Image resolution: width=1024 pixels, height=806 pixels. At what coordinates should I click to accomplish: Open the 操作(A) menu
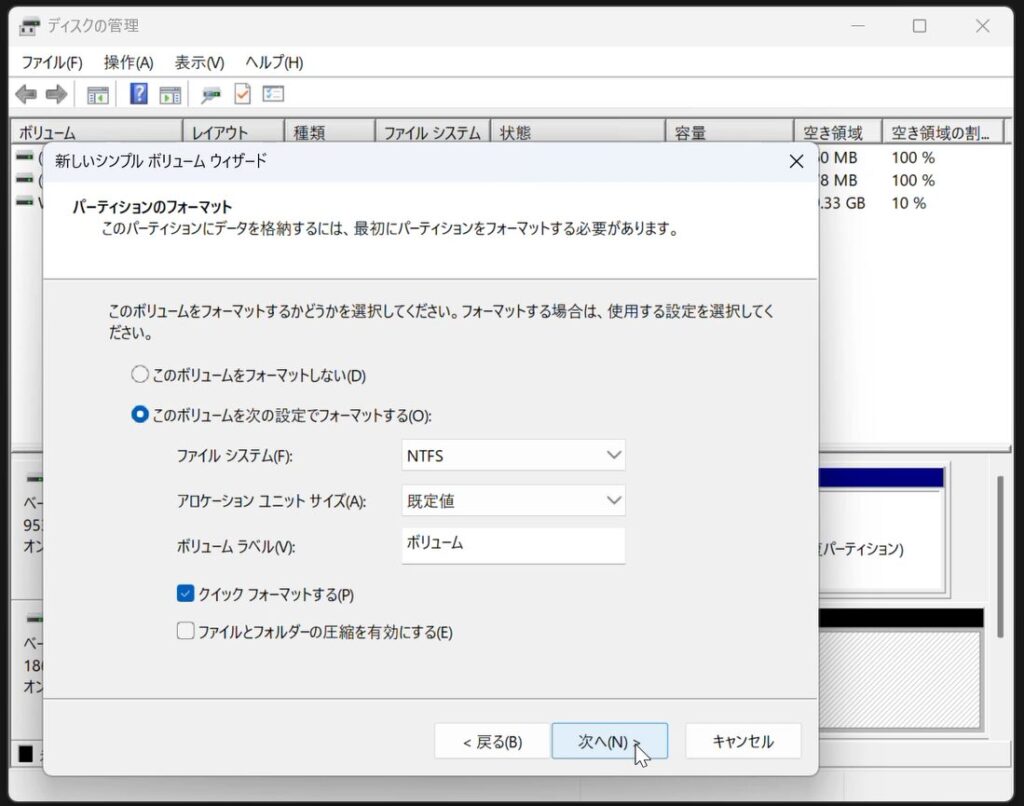(x=129, y=62)
